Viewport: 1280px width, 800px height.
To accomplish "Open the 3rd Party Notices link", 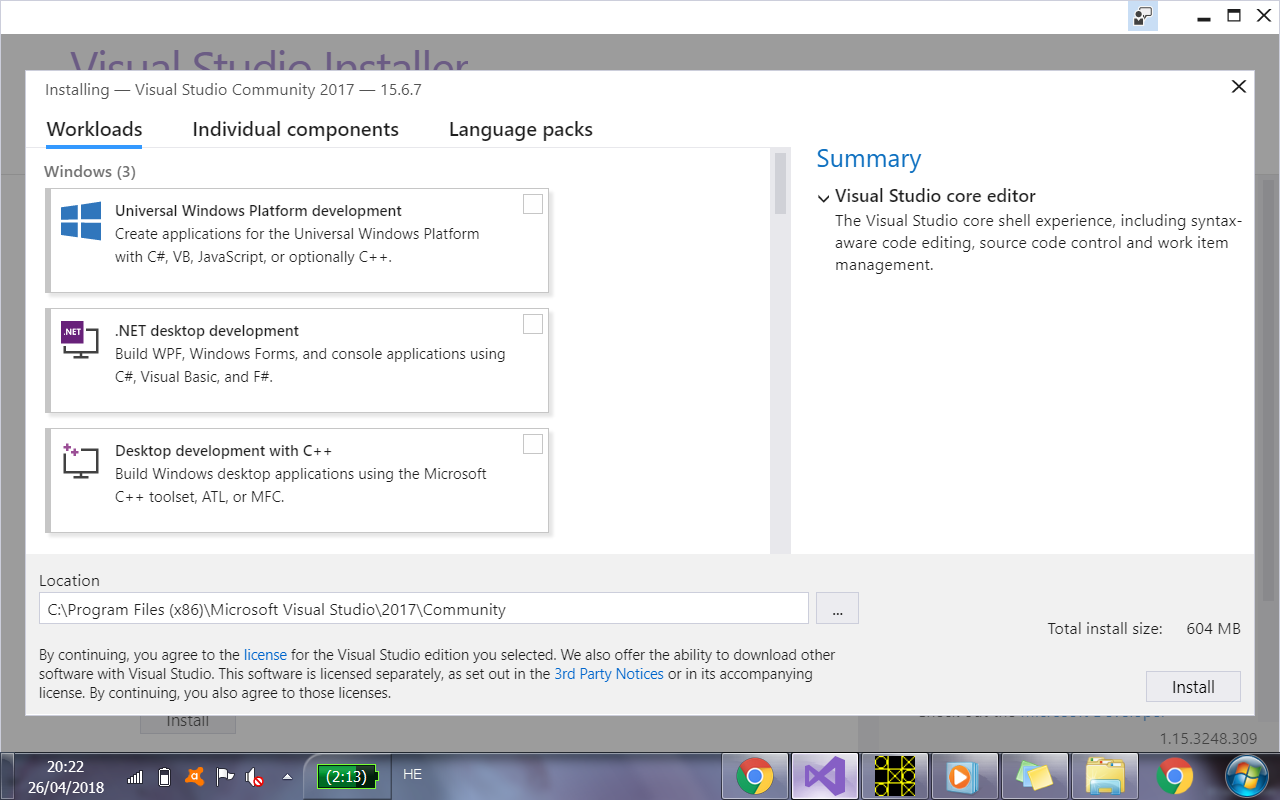I will [609, 674].
